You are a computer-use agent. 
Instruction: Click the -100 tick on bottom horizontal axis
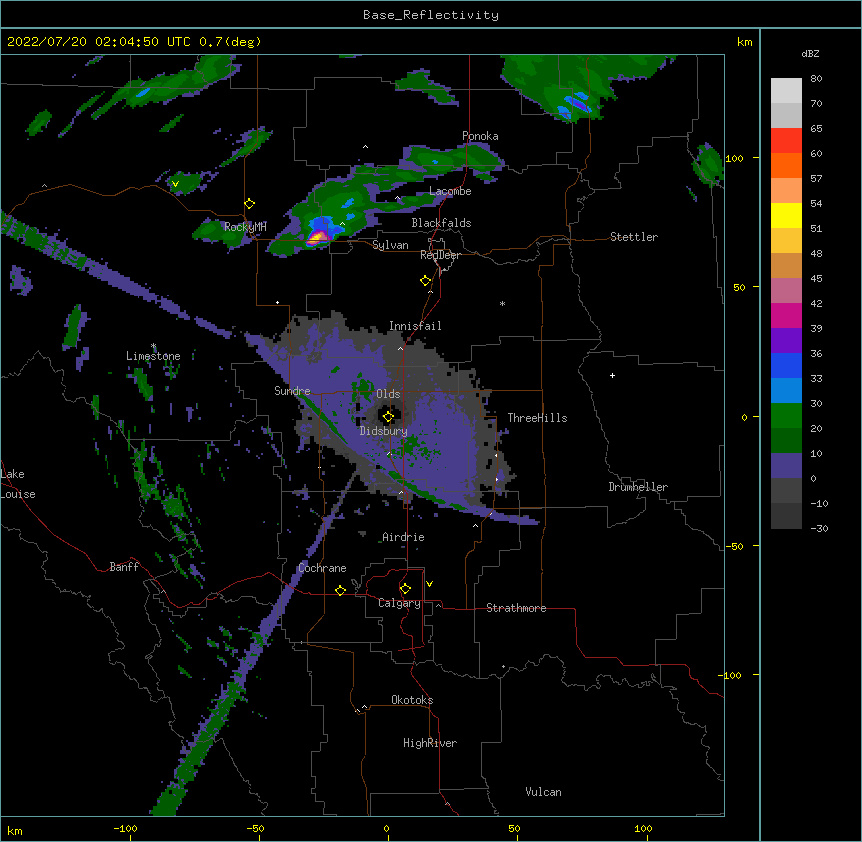[125, 828]
